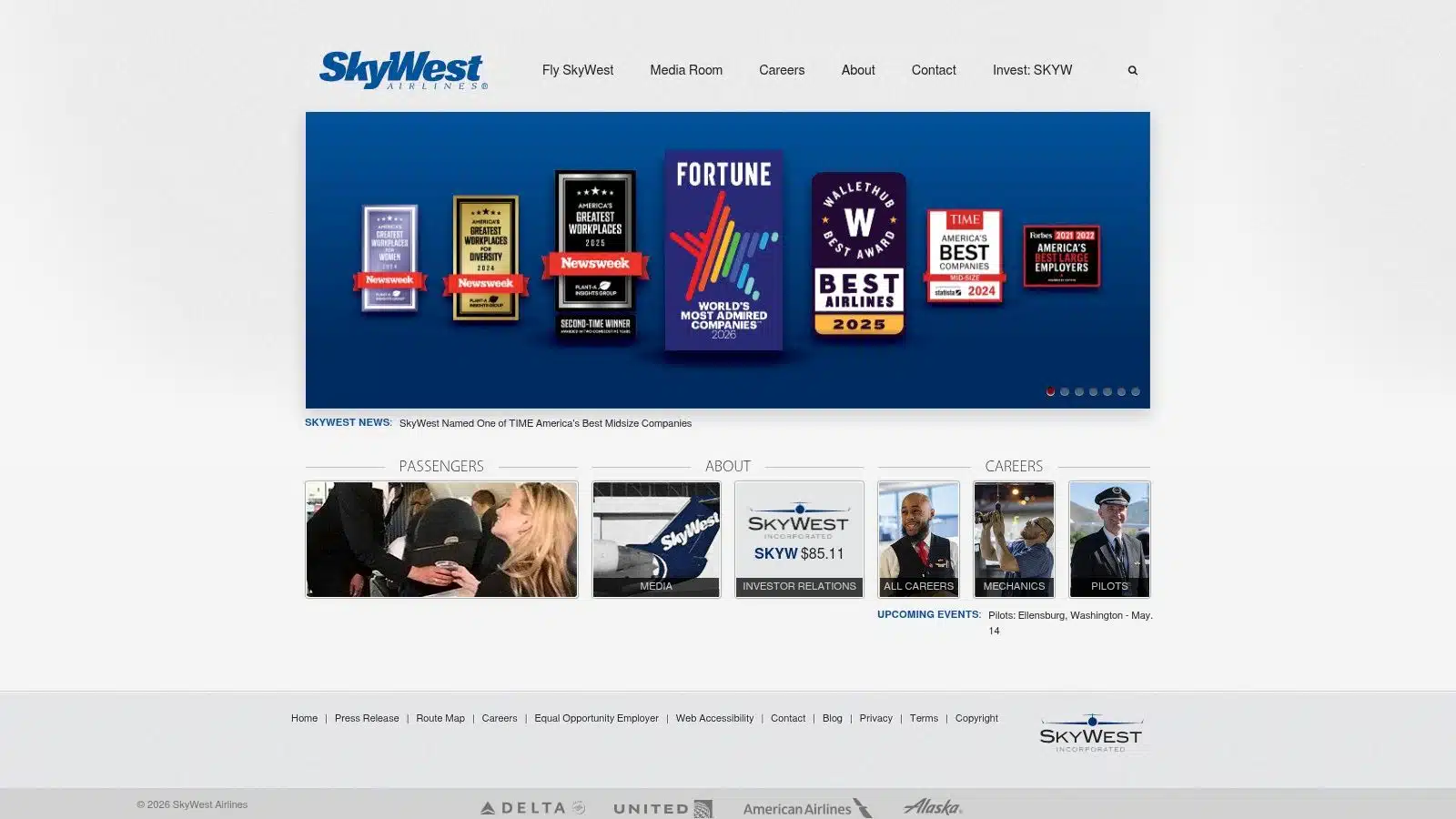1456x819 pixels.
Task: Select the seventh carousel slide dot
Action: 1136,391
